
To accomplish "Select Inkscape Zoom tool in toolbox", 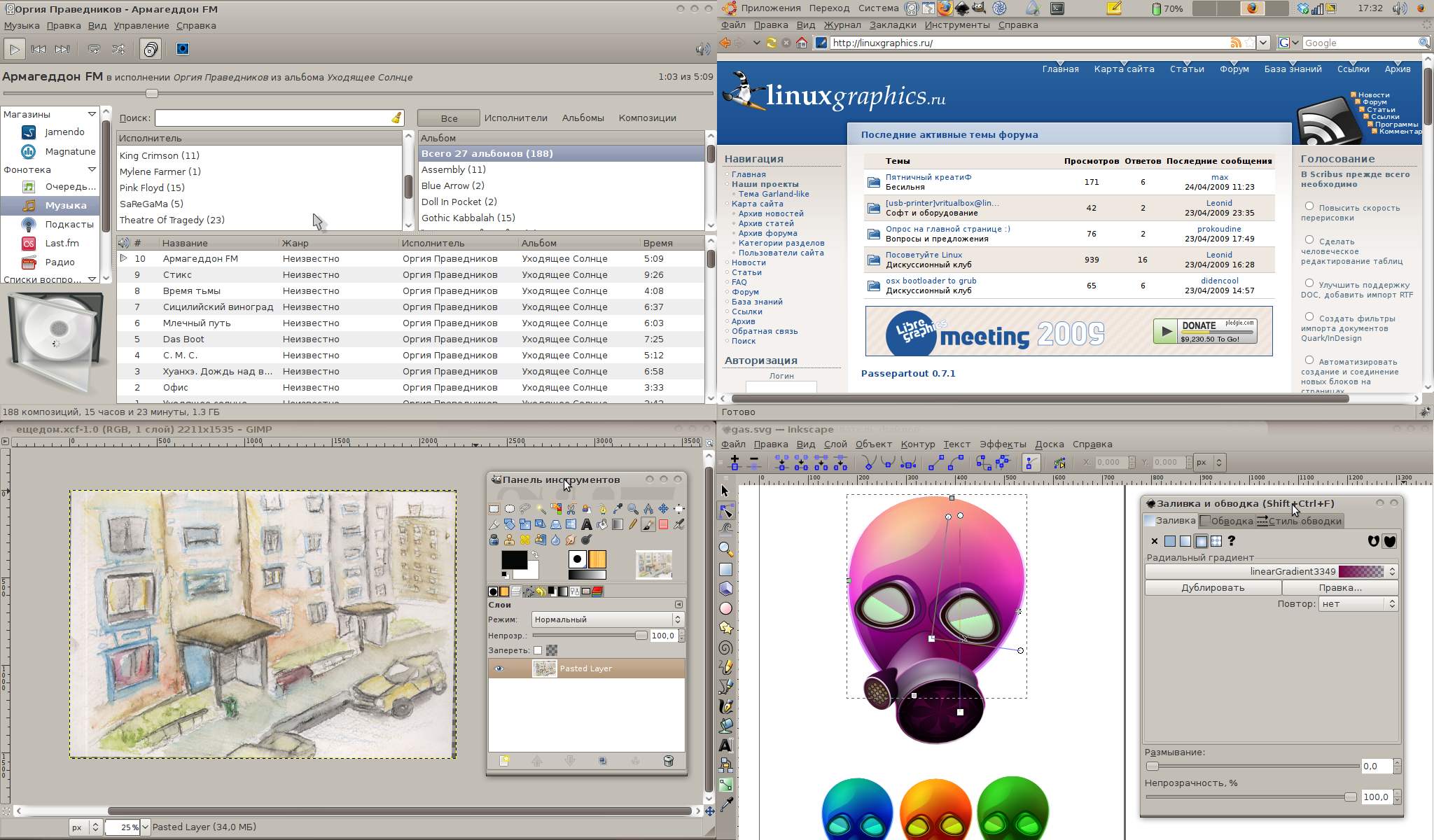I will (726, 549).
